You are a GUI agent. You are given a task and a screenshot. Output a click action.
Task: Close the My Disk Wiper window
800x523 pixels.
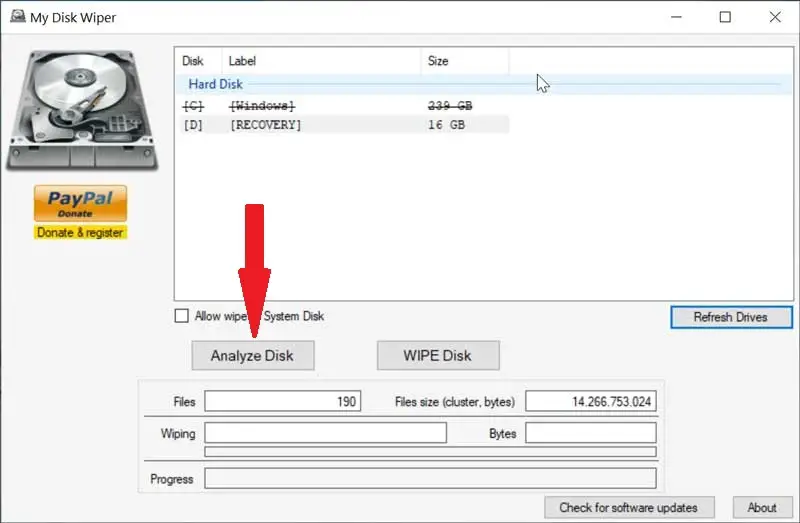775,17
